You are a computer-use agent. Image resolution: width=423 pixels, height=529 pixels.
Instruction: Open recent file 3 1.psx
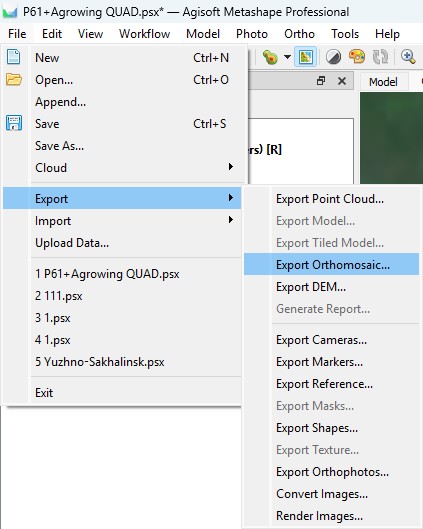point(122,318)
